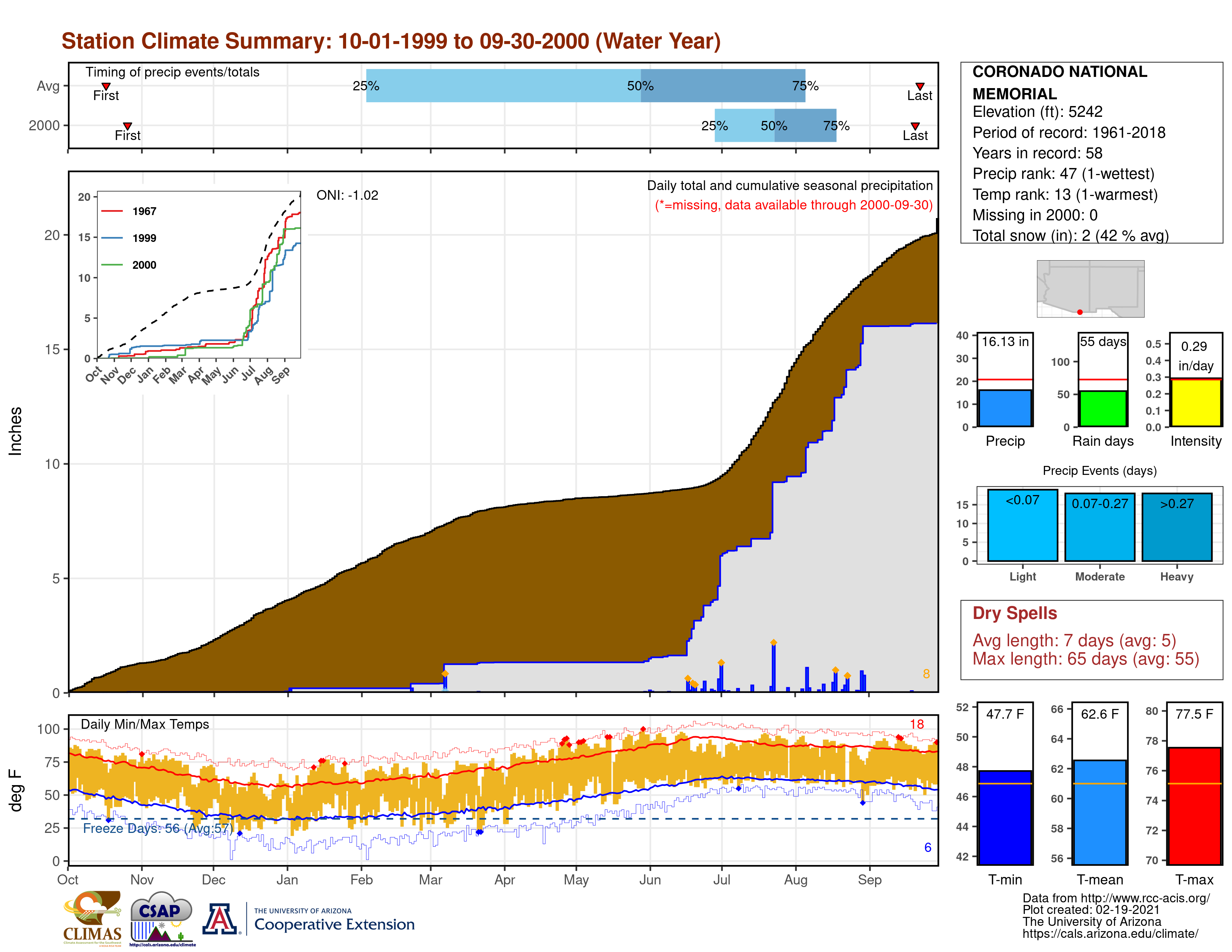Image resolution: width=1232 pixels, height=952 pixels.
Task: Click the '55 days' rain days value
Action: [1103, 342]
